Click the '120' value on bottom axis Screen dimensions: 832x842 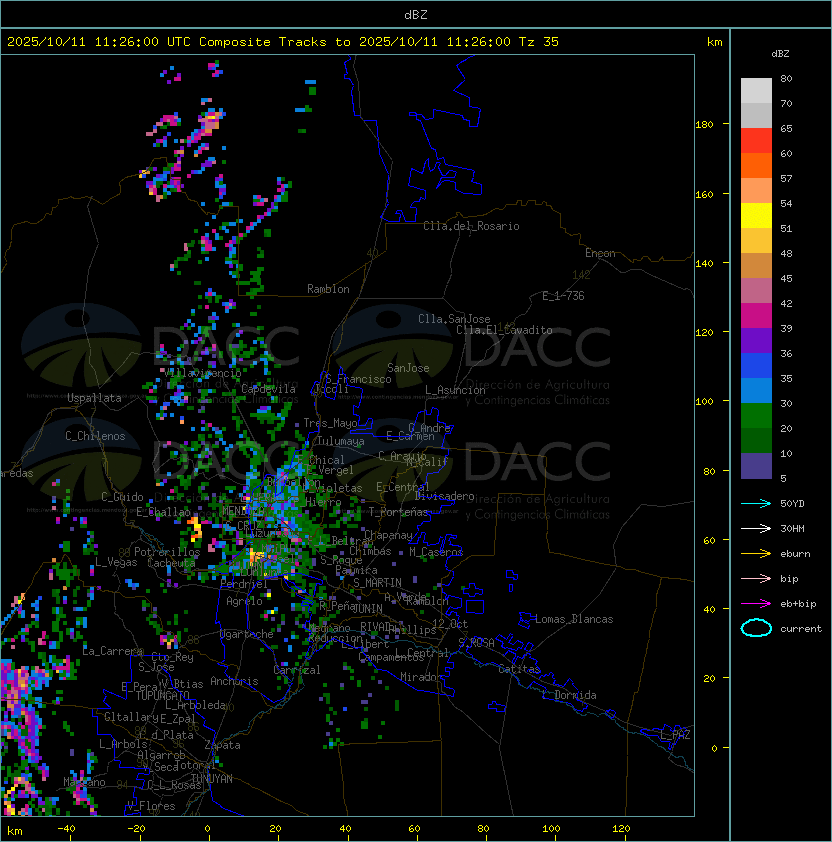click(620, 829)
